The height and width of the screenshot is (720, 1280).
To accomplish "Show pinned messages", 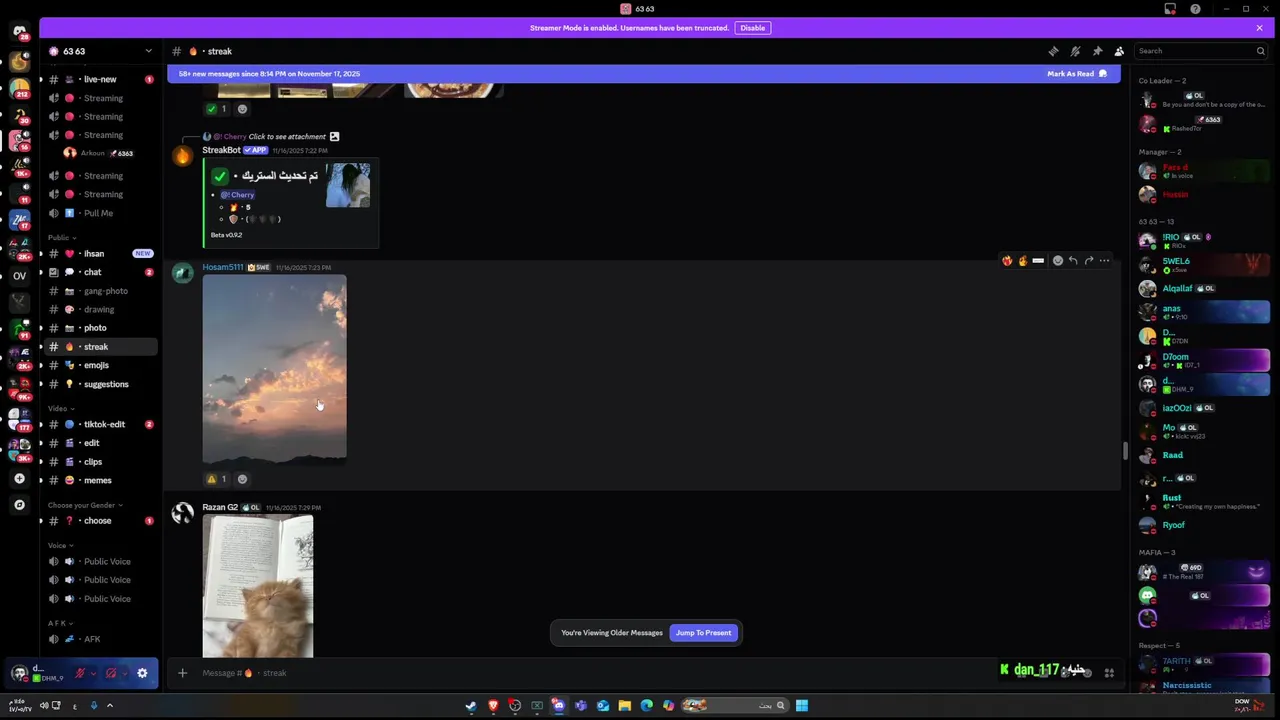I will pos(1097,51).
